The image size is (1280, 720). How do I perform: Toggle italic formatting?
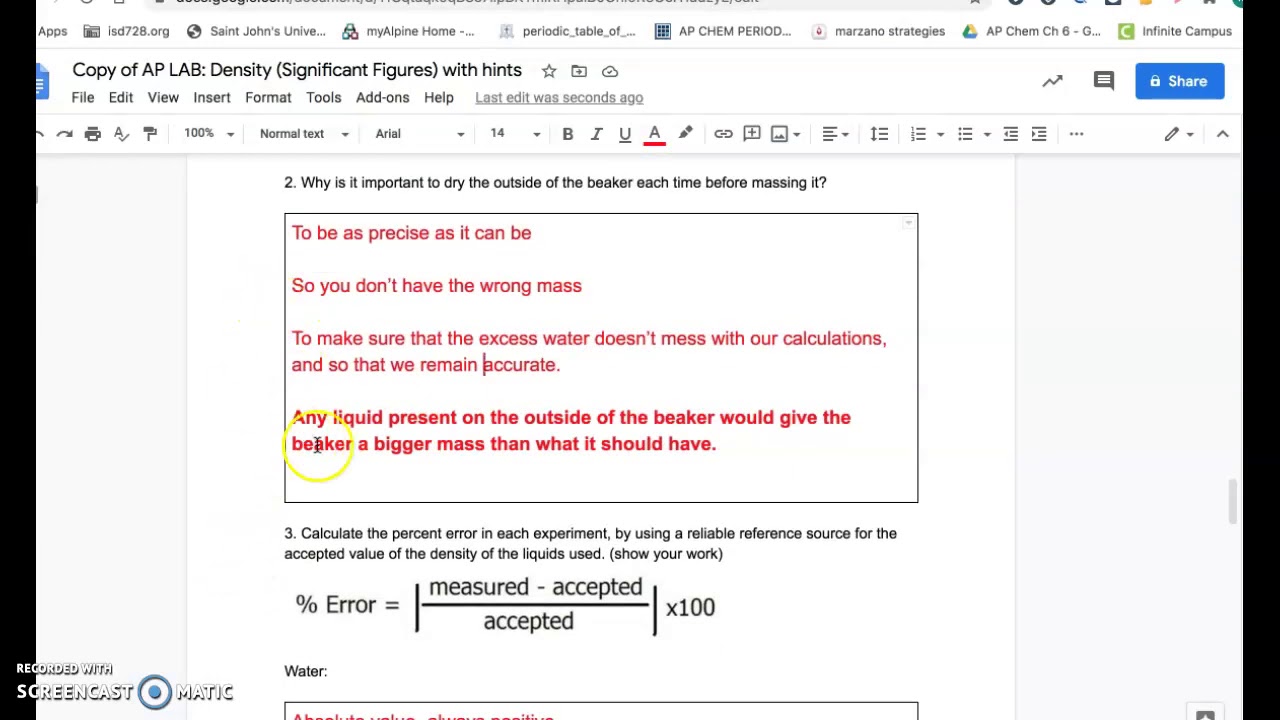click(596, 134)
